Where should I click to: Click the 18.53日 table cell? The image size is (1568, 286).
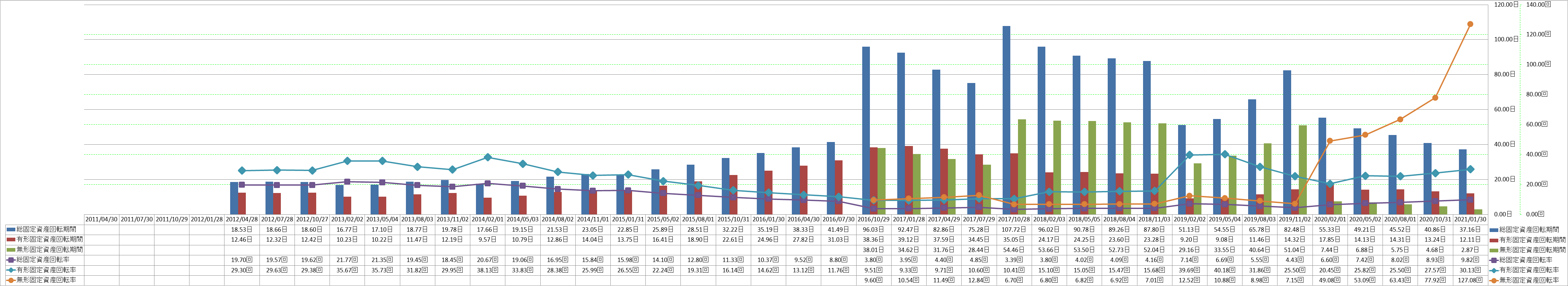pos(242,229)
